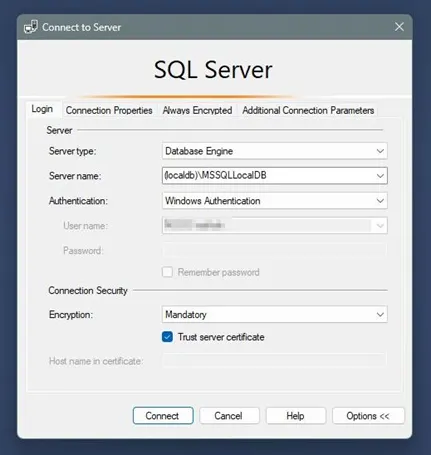Viewport: 431px width, 455px height.
Task: Click the Host name in certificate field
Action: click(x=275, y=361)
